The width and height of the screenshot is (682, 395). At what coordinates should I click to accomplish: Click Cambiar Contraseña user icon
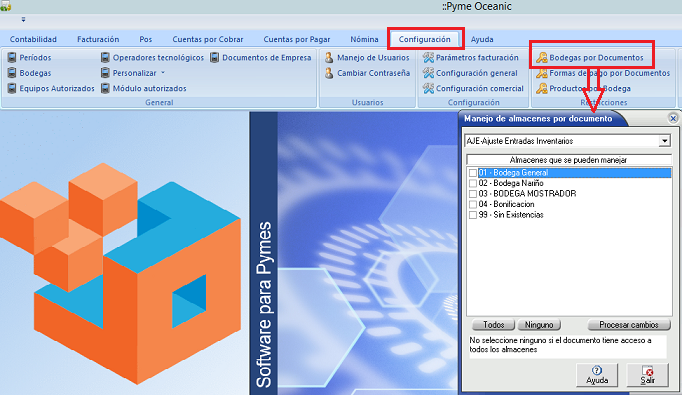click(x=329, y=73)
